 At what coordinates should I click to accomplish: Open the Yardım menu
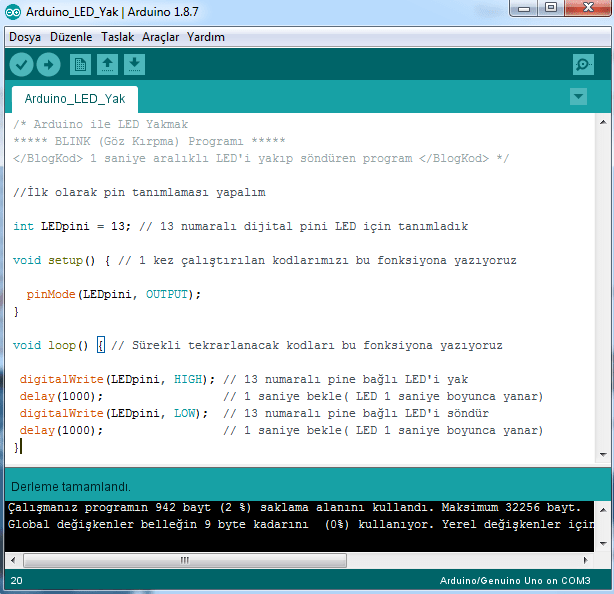(x=206, y=37)
